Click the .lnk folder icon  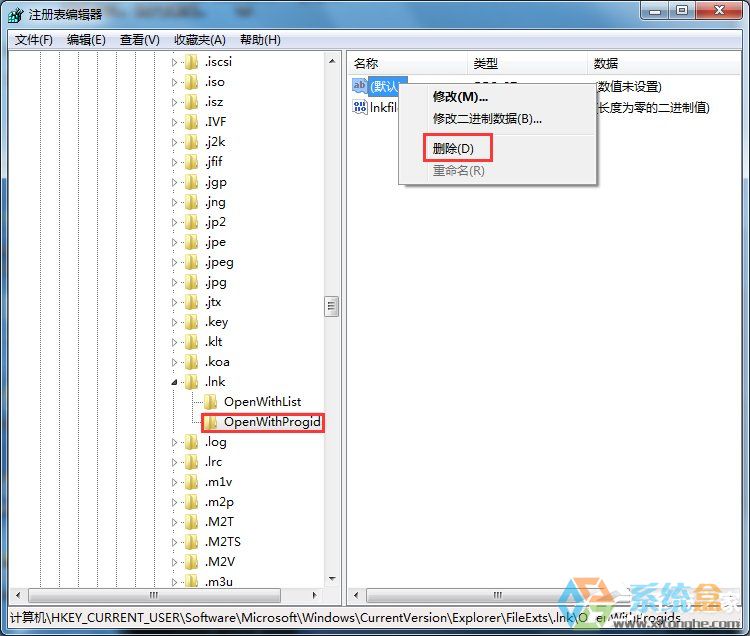pos(191,382)
